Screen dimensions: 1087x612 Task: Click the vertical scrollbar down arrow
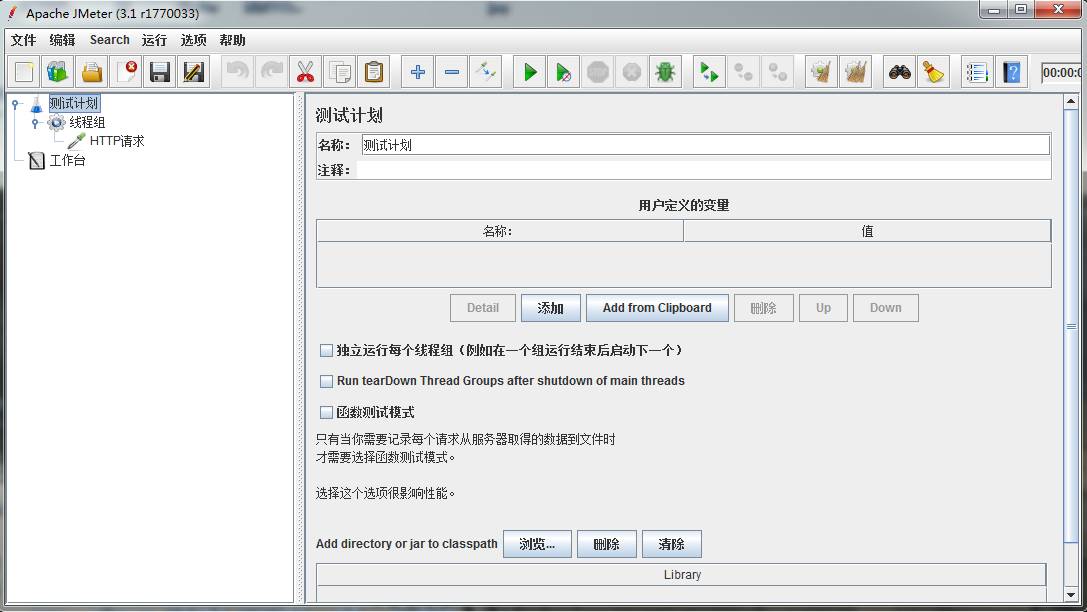1071,595
